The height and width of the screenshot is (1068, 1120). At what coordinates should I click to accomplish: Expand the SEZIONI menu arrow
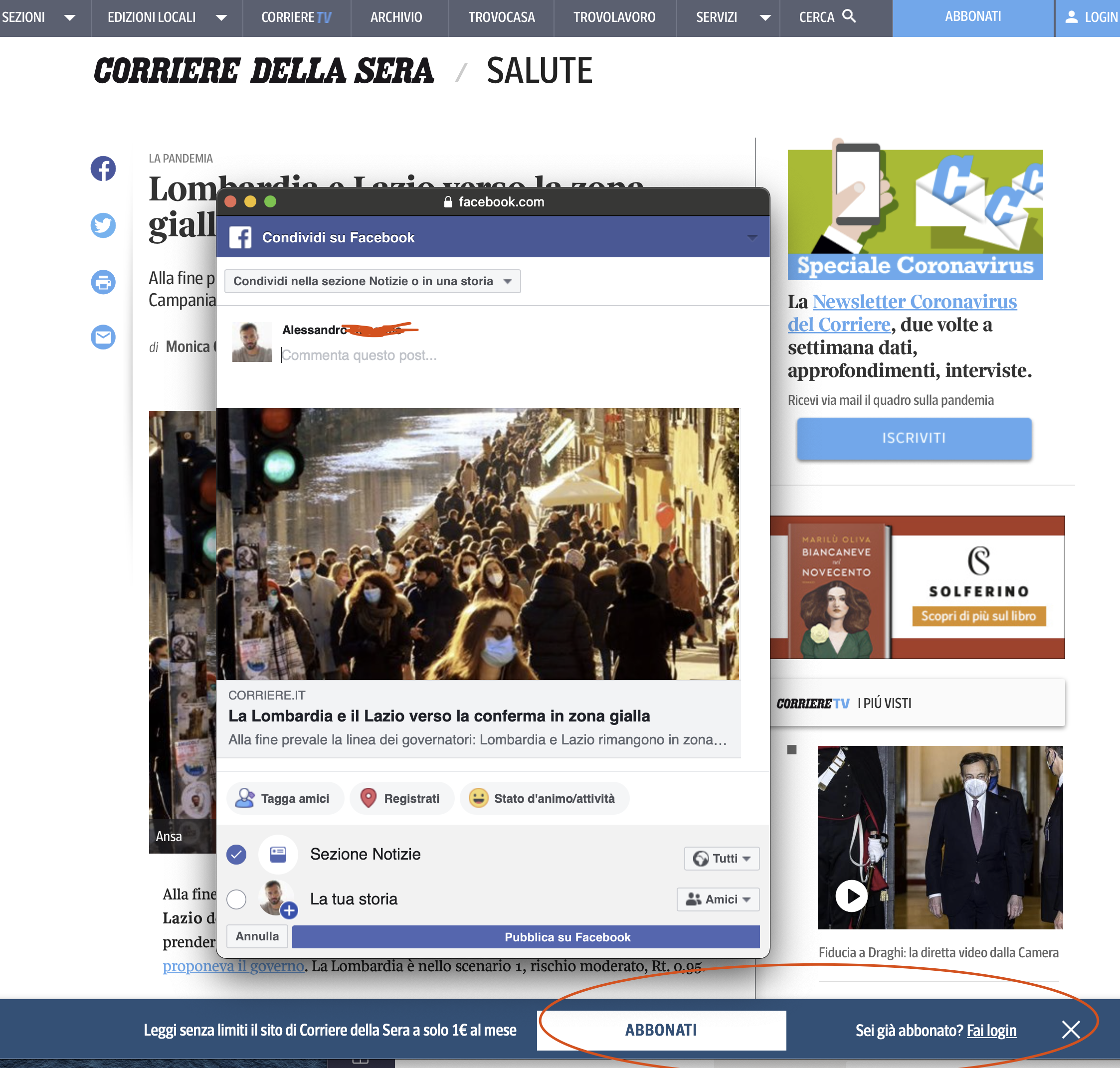(x=69, y=17)
